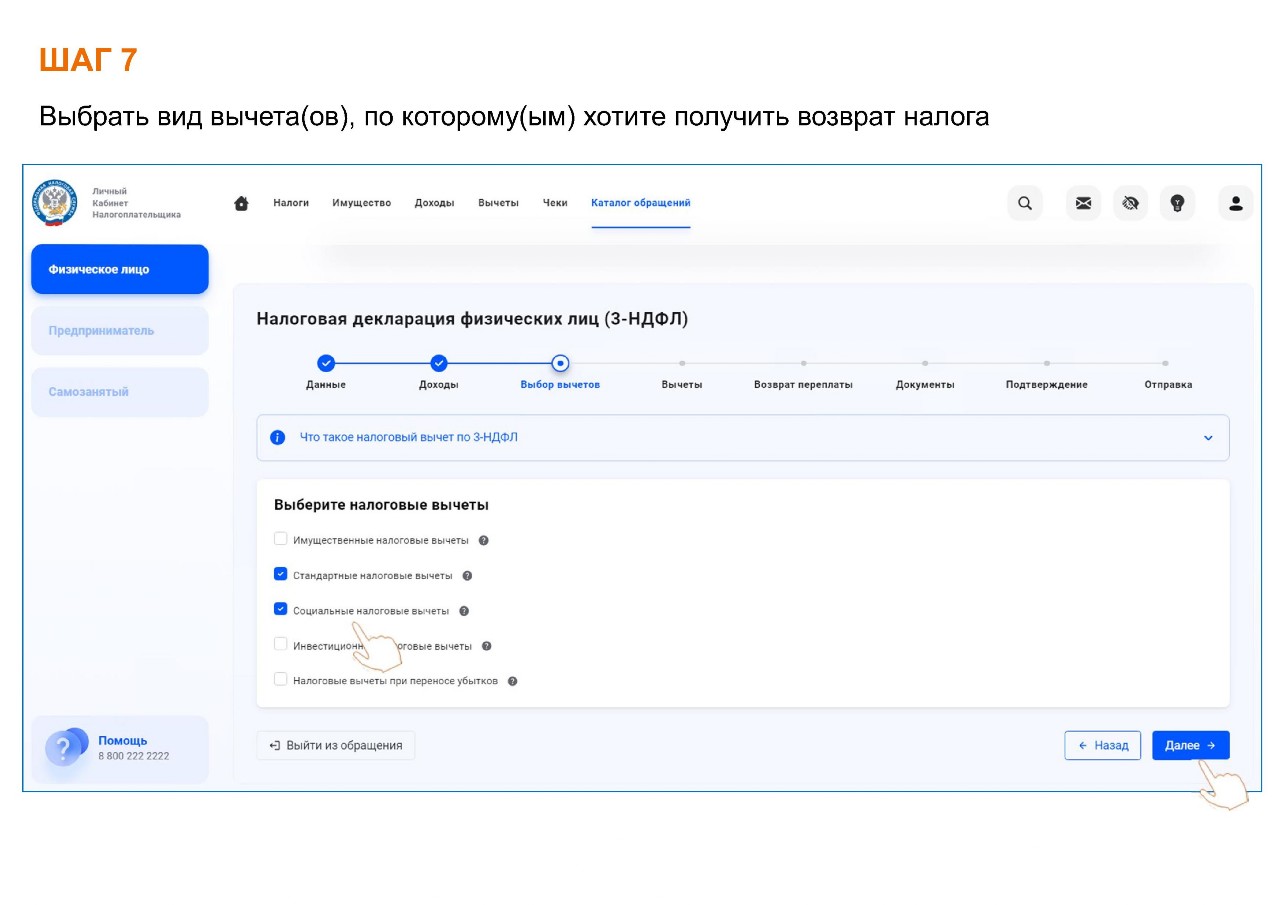This screenshot has height=905, width=1280.
Task: Click the Federal Tax Service logo
Action: (x=54, y=203)
